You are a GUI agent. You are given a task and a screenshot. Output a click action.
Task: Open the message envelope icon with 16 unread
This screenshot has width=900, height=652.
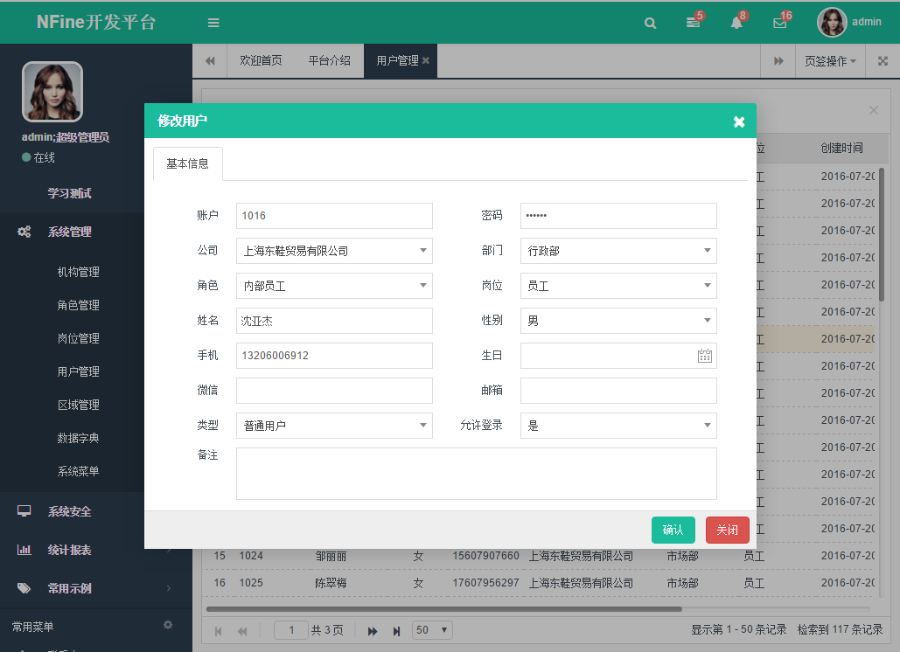coord(780,22)
